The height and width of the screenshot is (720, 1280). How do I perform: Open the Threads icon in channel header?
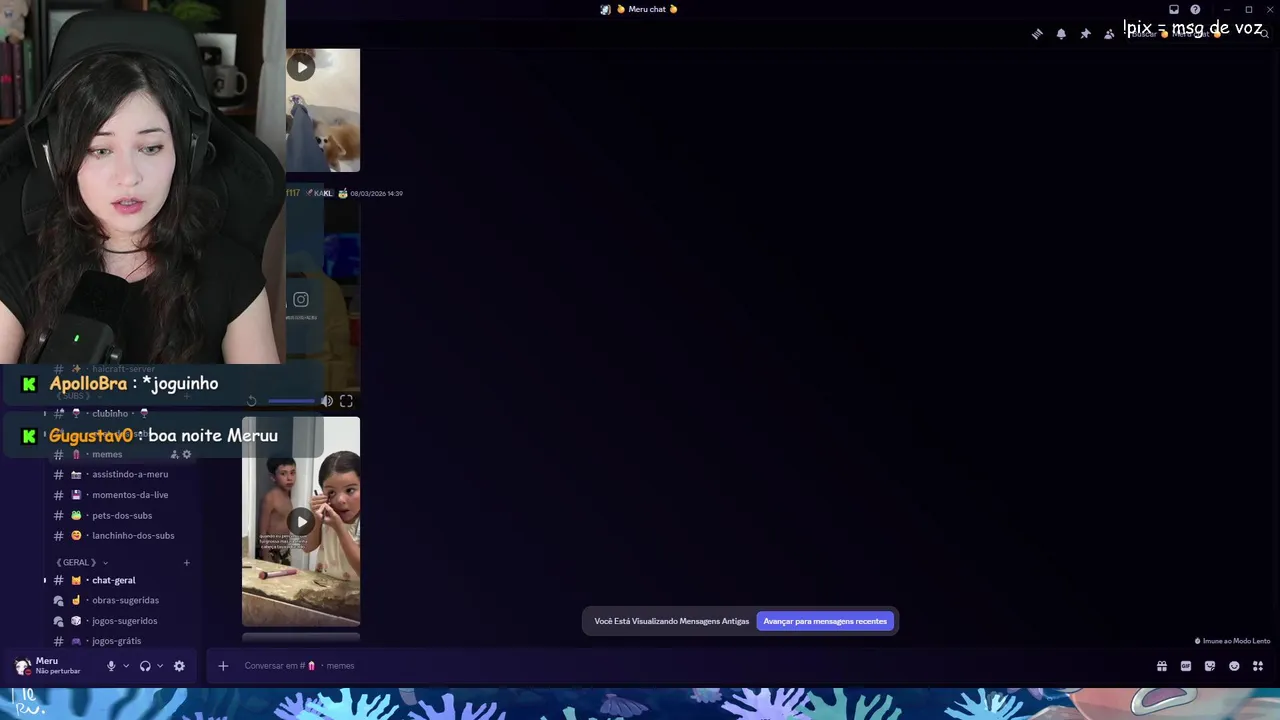tap(1037, 34)
